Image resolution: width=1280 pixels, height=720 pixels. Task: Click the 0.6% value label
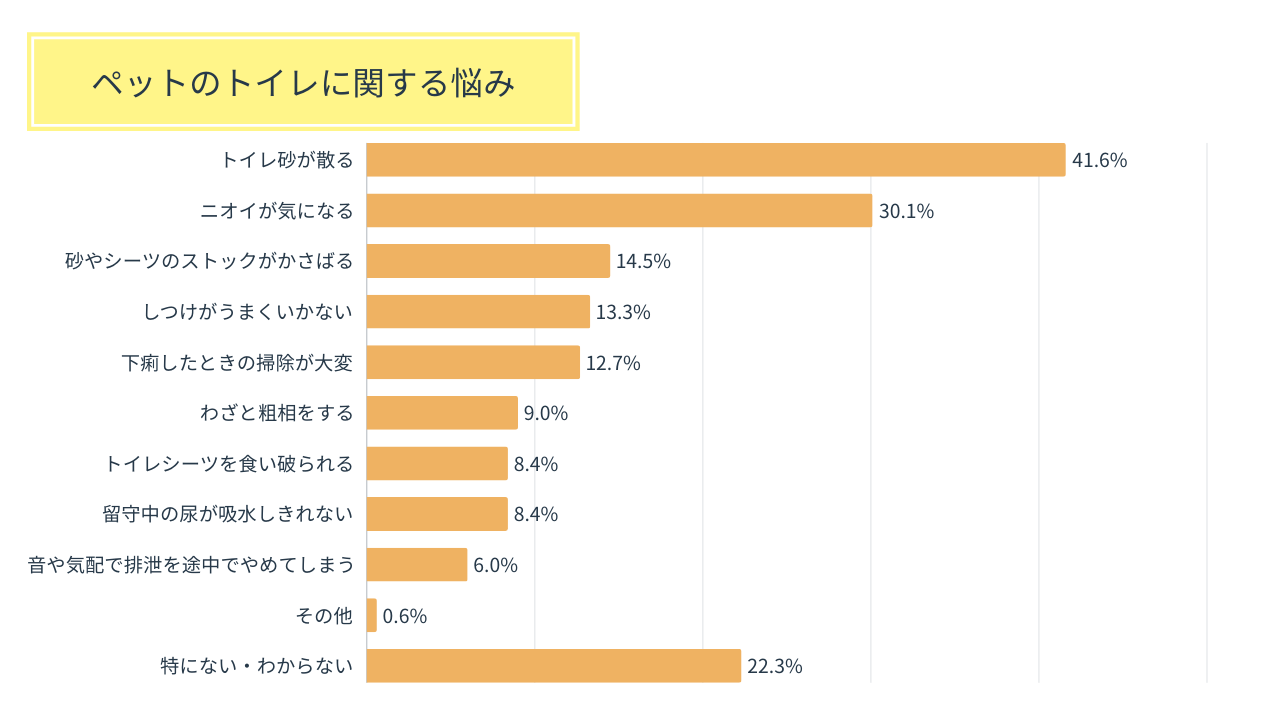(x=405, y=616)
